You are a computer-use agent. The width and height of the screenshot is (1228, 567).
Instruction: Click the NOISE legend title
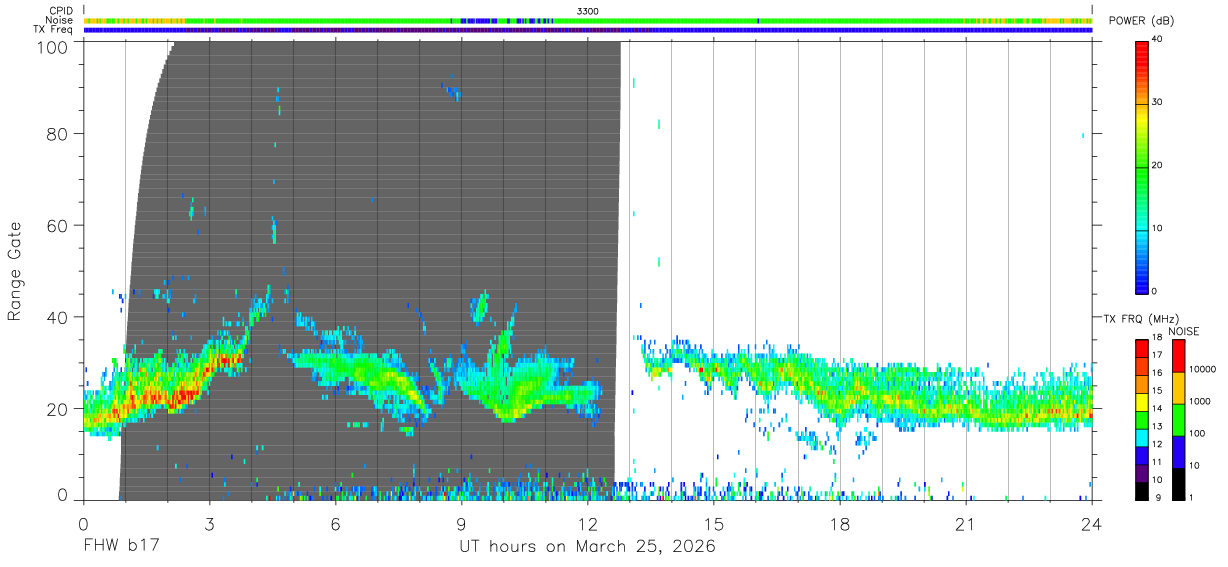click(x=1182, y=332)
